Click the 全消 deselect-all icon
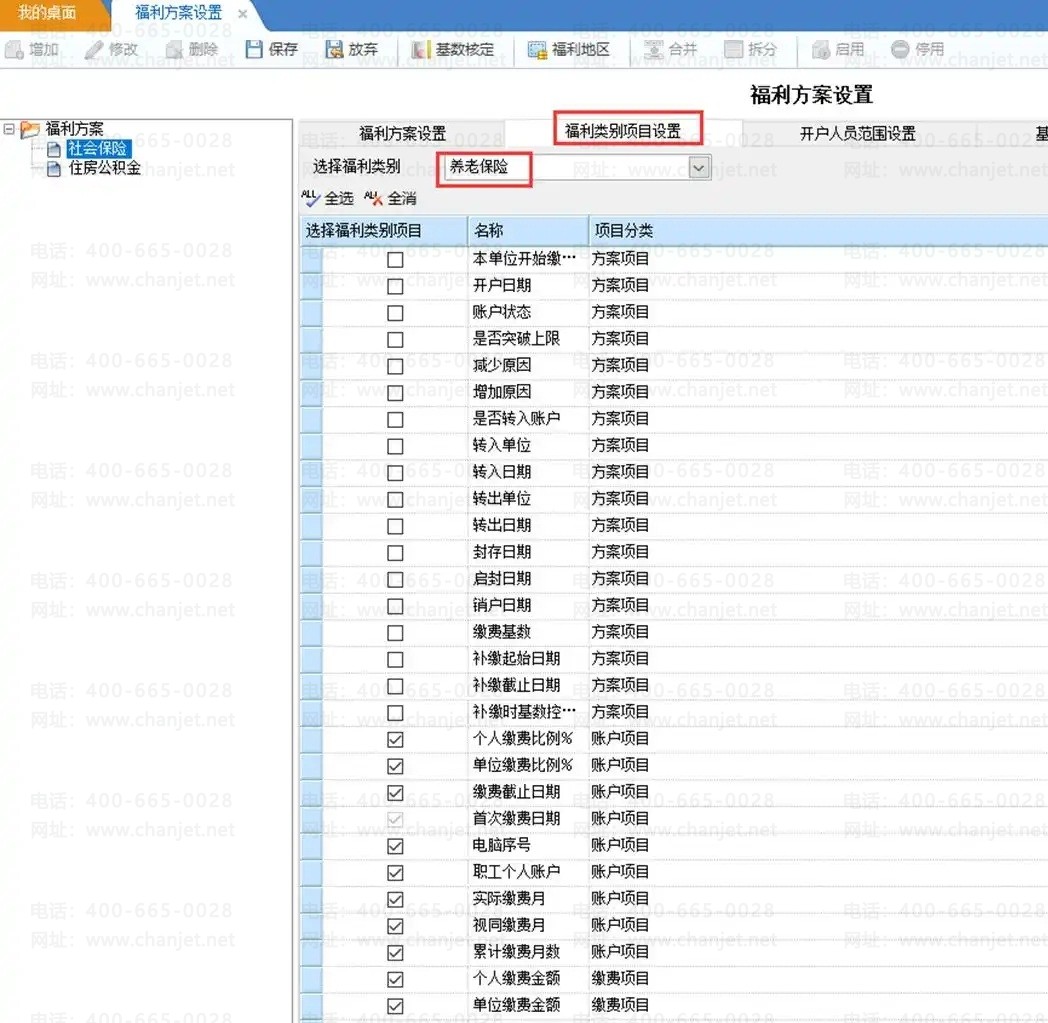 (374, 198)
